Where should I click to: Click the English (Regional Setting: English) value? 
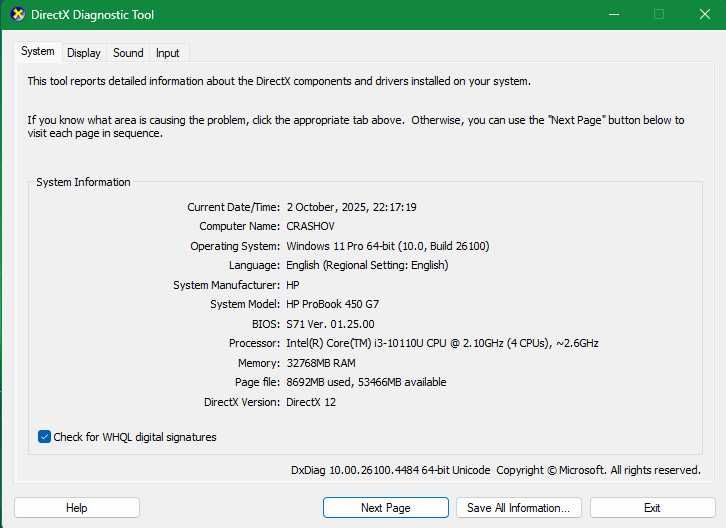click(x=367, y=265)
